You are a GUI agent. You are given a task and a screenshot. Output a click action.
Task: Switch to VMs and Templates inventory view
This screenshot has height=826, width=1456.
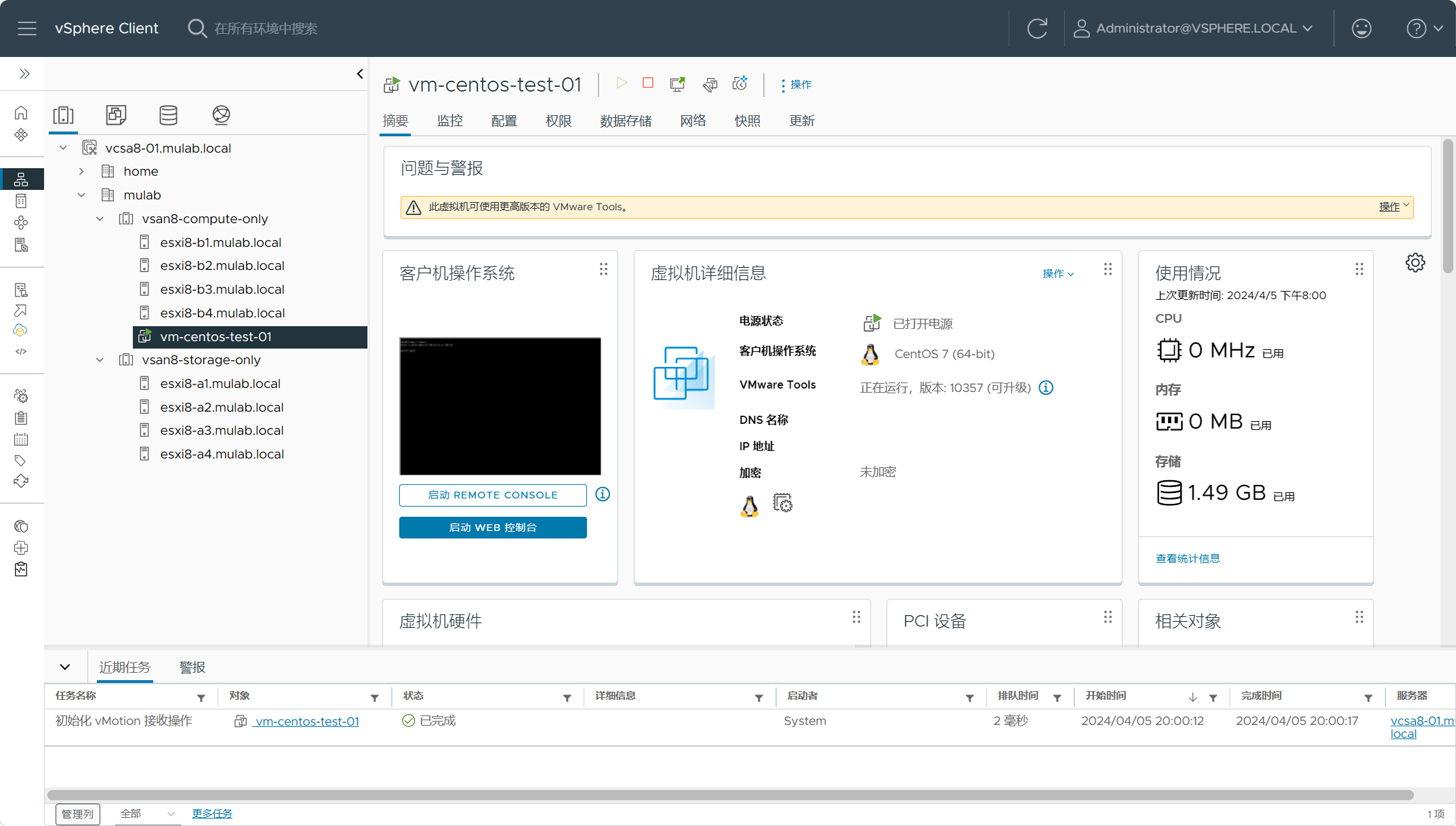click(x=116, y=115)
